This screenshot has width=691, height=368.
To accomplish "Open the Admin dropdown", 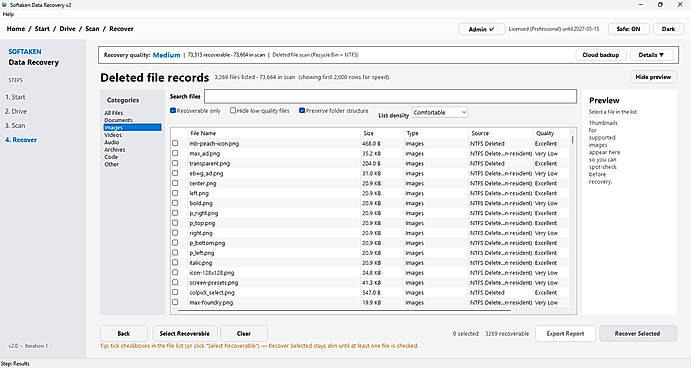I will coord(481,29).
